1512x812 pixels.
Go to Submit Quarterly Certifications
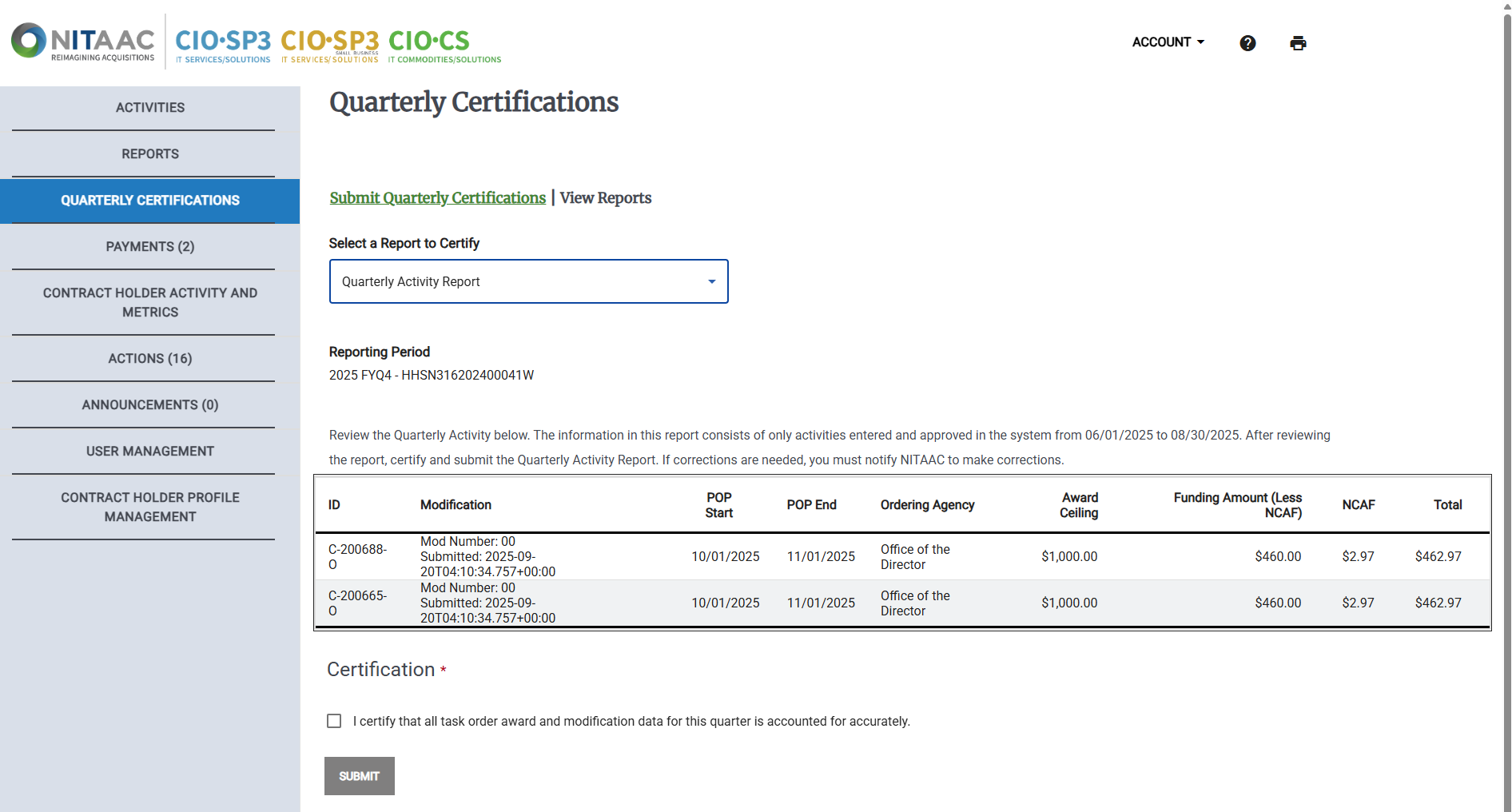[437, 197]
